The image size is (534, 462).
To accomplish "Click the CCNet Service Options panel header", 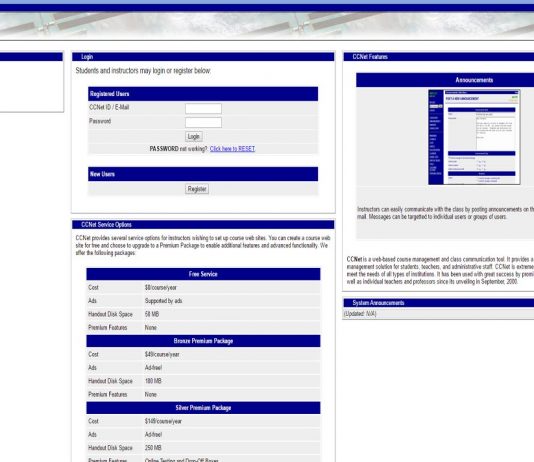I will point(203,225).
